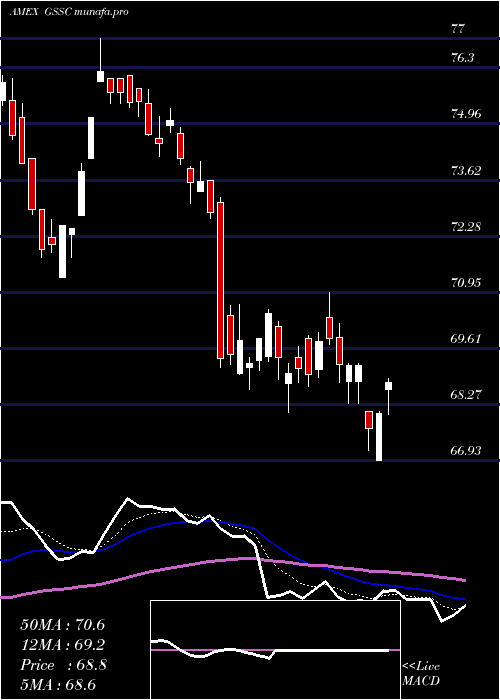Click the last white candle on the right

(388, 386)
